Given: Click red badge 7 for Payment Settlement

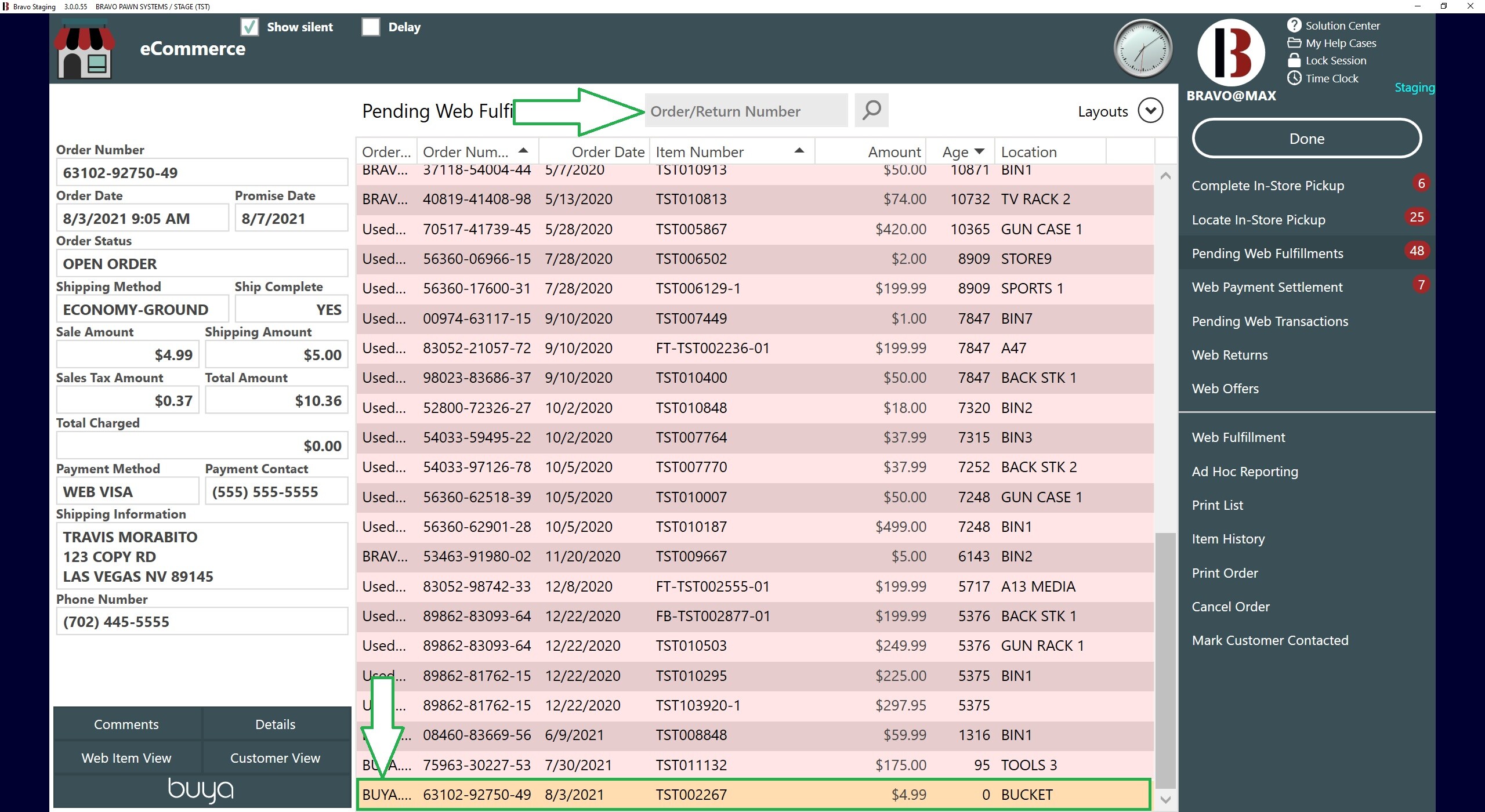Looking at the screenshot, I should (1421, 285).
